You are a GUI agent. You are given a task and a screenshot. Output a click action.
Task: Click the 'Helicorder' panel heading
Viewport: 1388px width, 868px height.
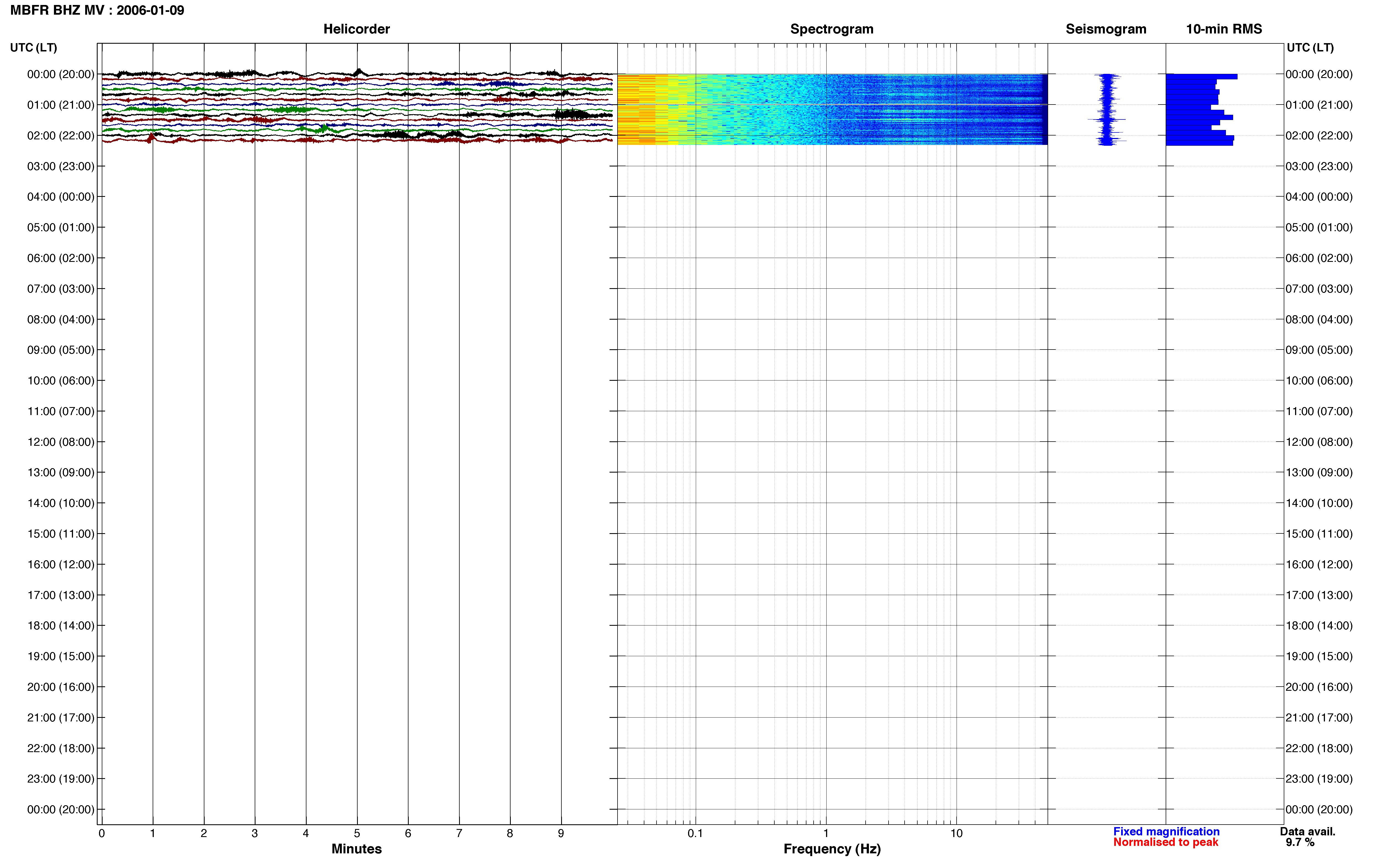click(356, 29)
